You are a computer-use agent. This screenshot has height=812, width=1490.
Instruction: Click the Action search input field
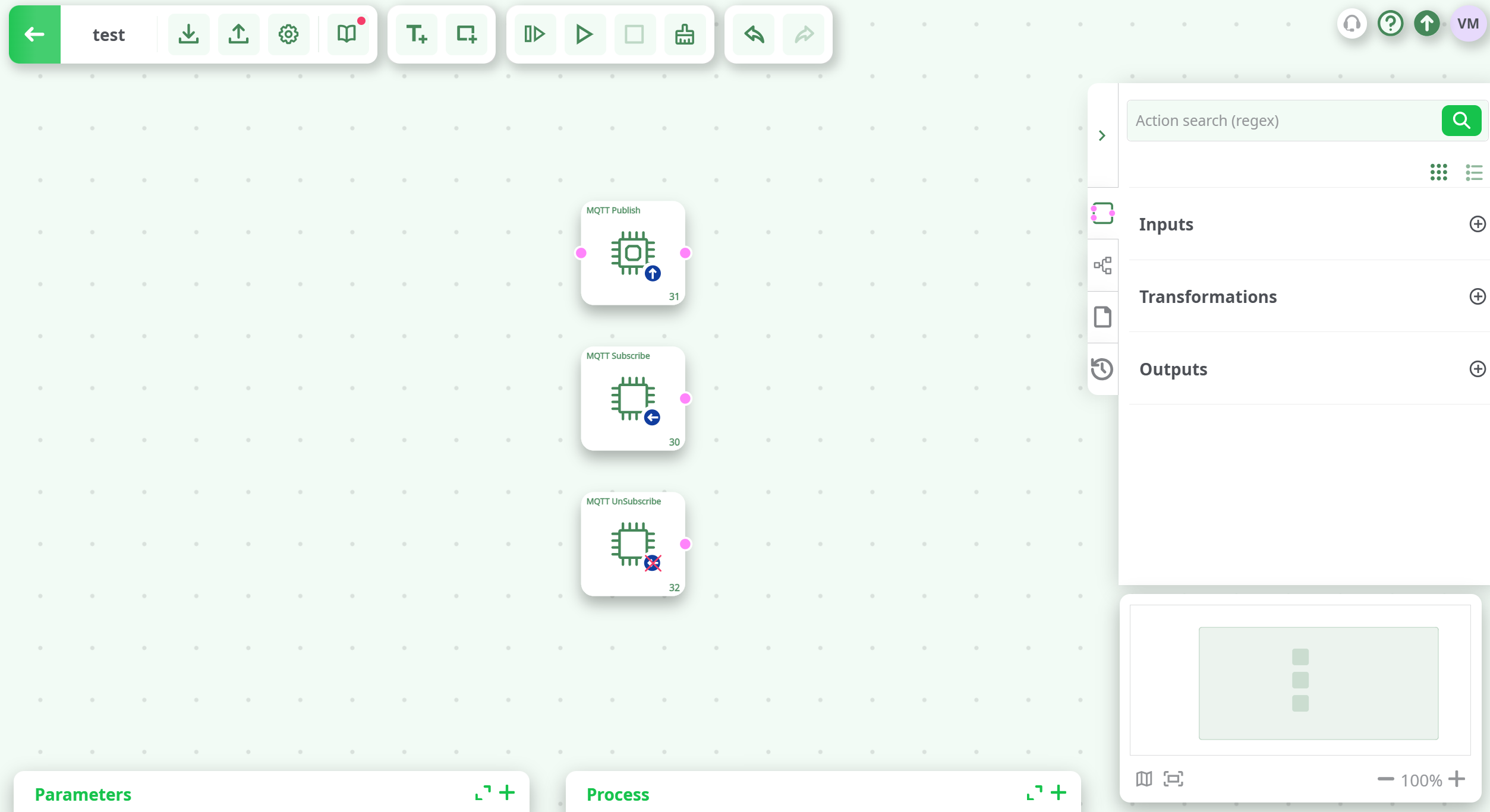[1284, 121]
